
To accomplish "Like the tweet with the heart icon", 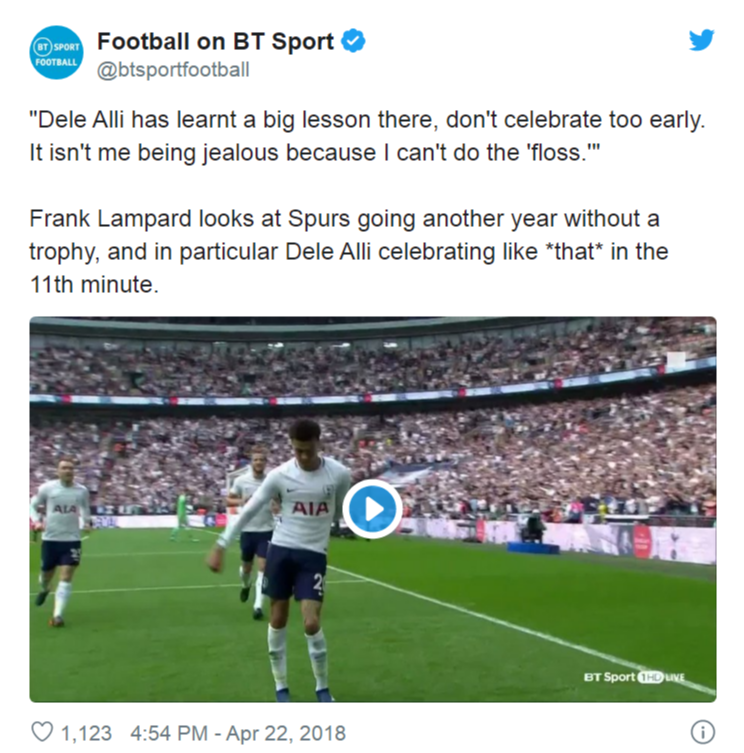I will (41, 732).
